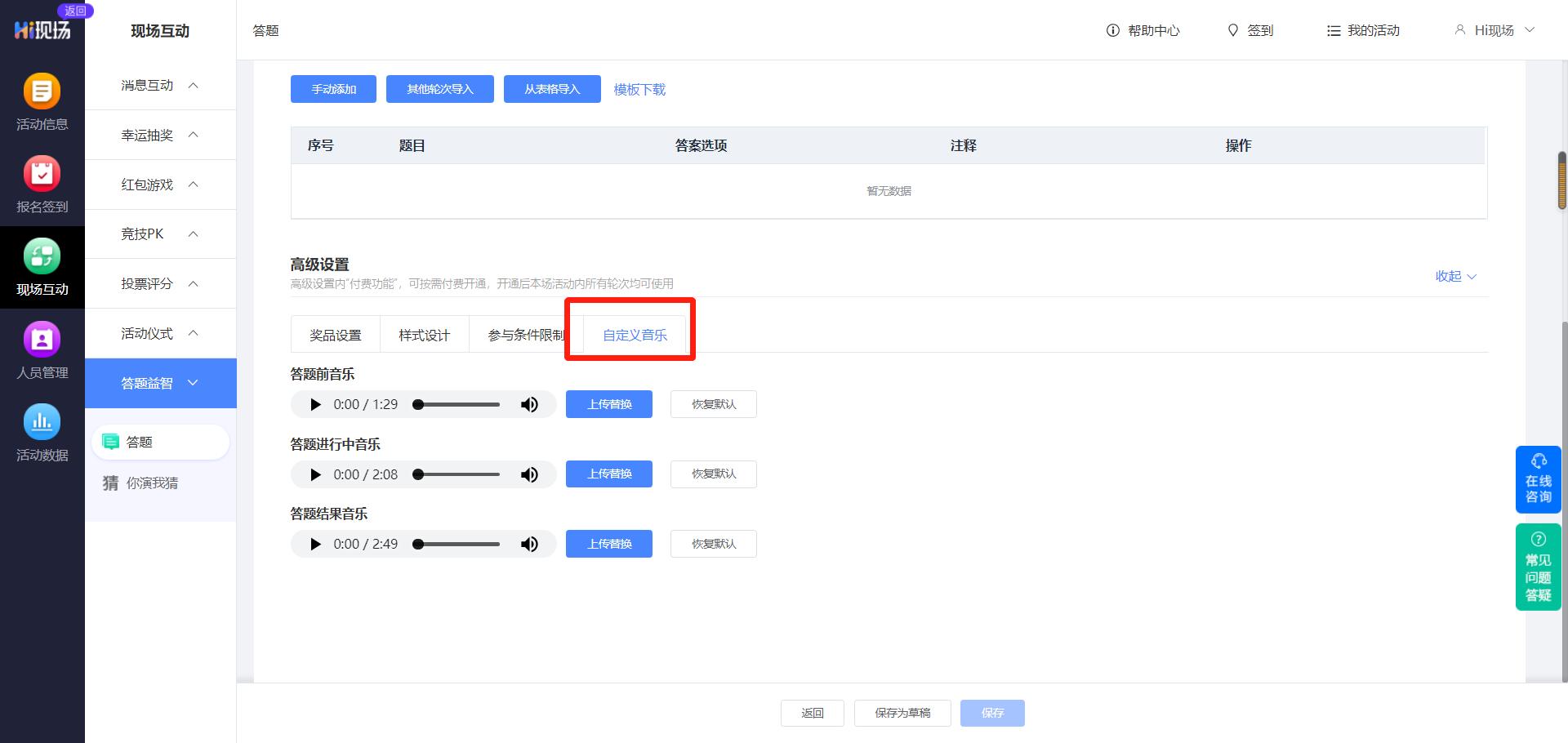
Task: Open the 人员管理 sidebar section
Action: click(x=42, y=351)
